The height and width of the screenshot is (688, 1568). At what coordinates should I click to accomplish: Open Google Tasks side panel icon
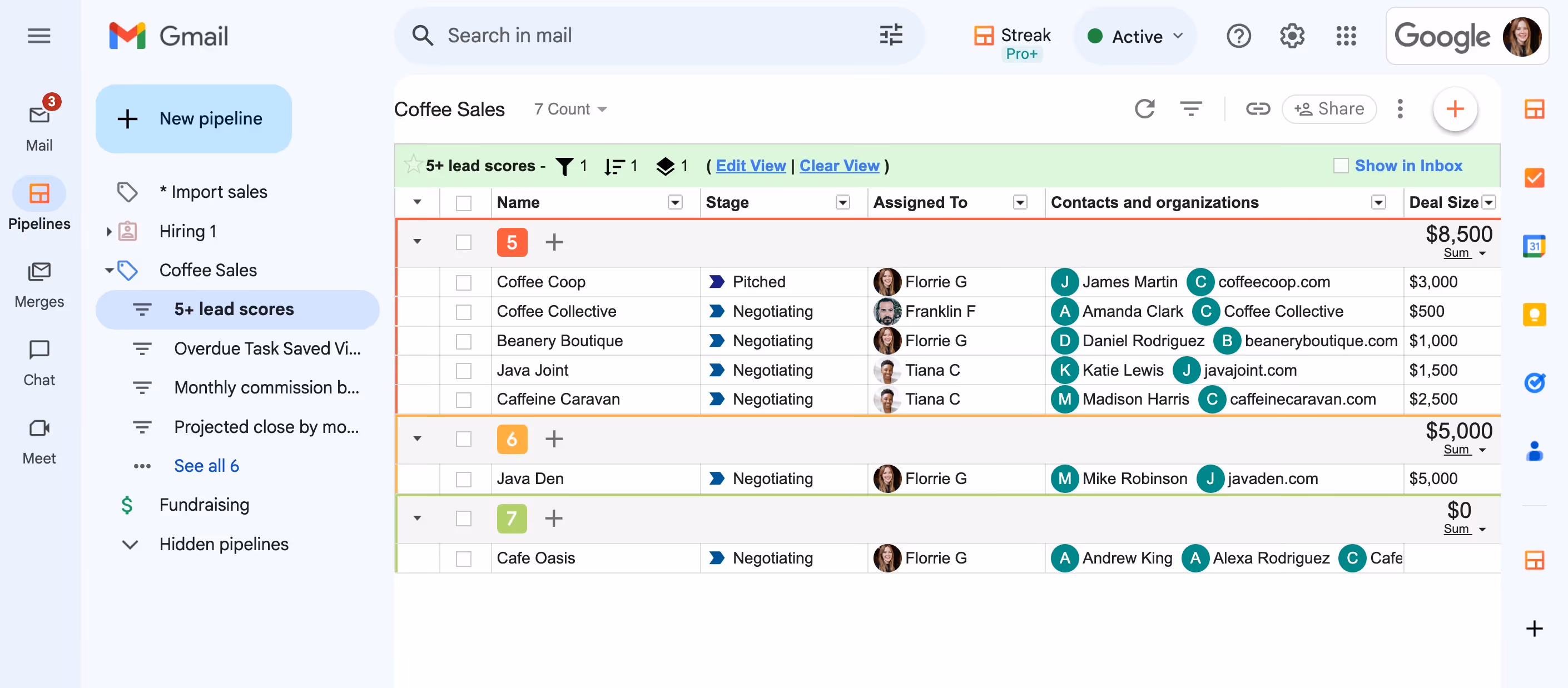coord(1534,383)
